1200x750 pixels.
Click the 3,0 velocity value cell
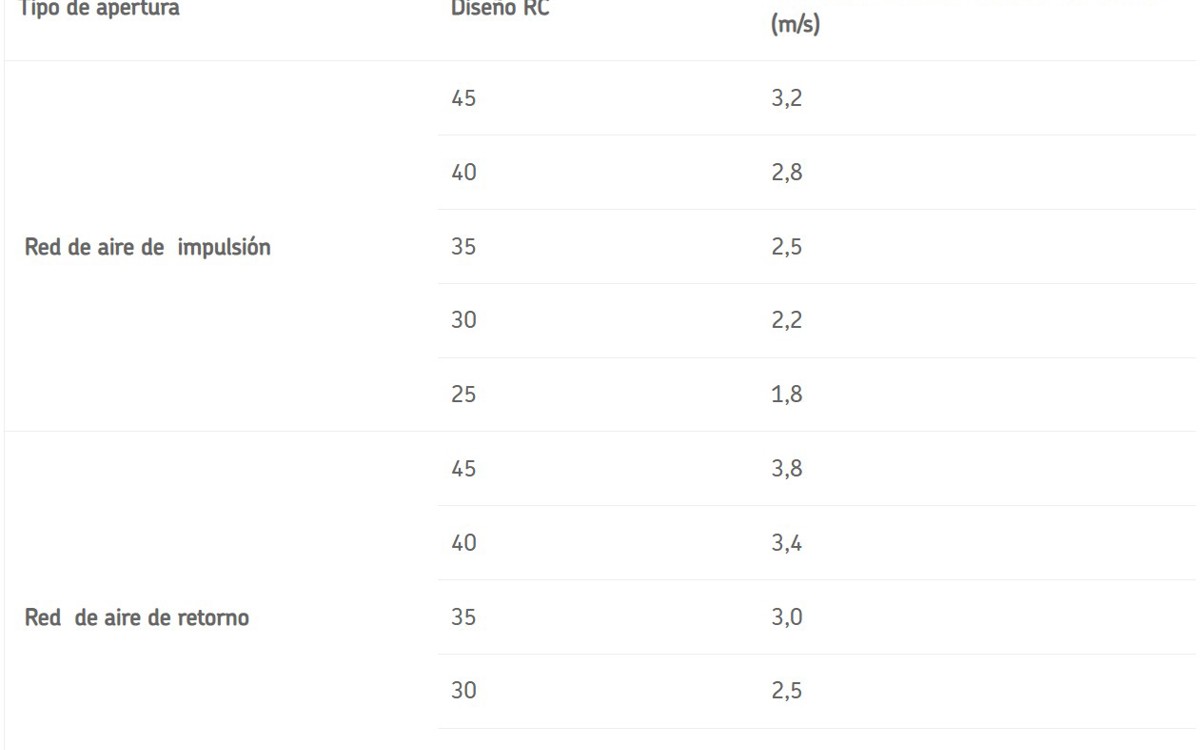pos(778,617)
